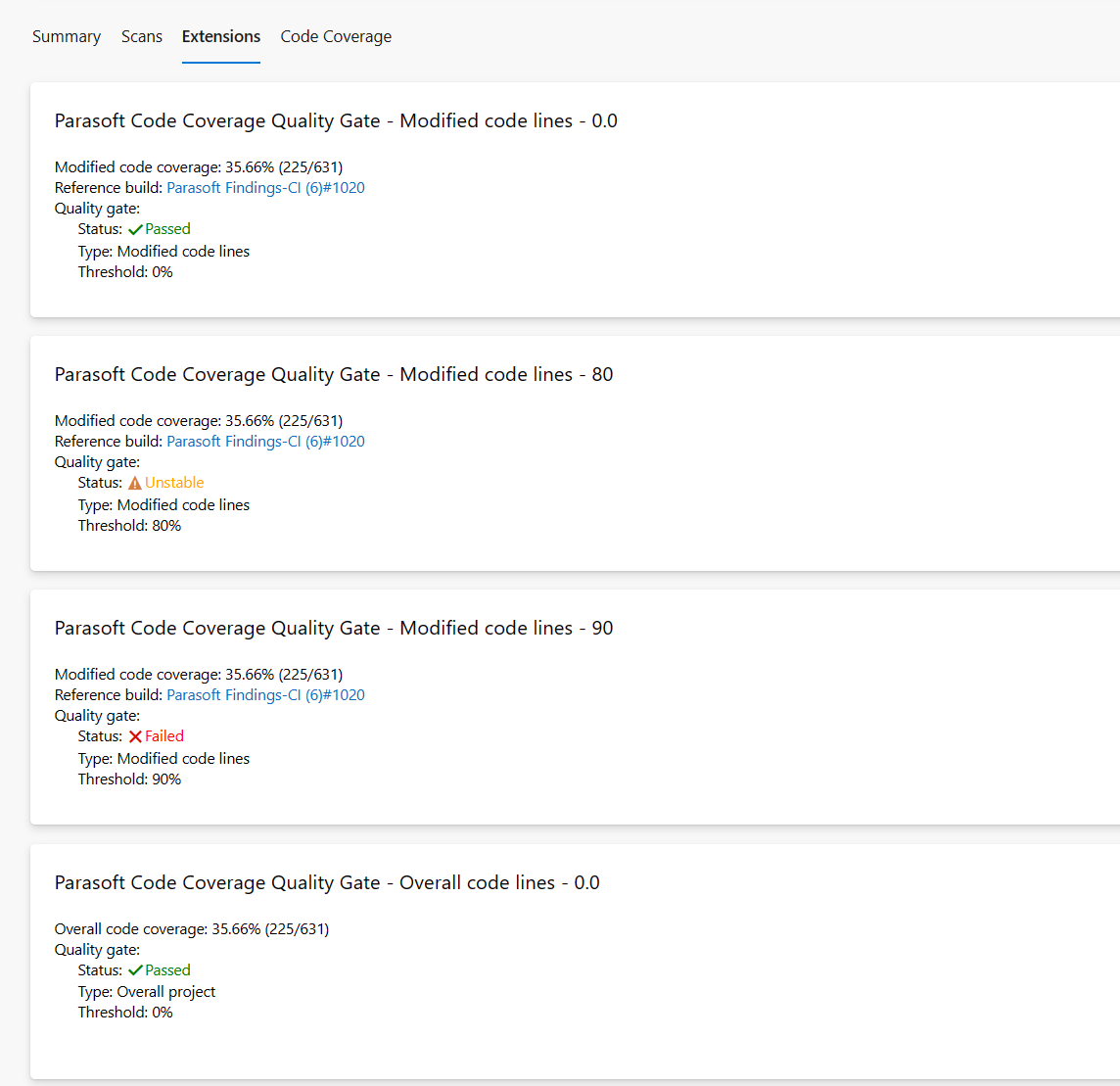The image size is (1120, 1086).
Task: Click the Overall code lines - 0.0 heading
Action: (x=327, y=883)
